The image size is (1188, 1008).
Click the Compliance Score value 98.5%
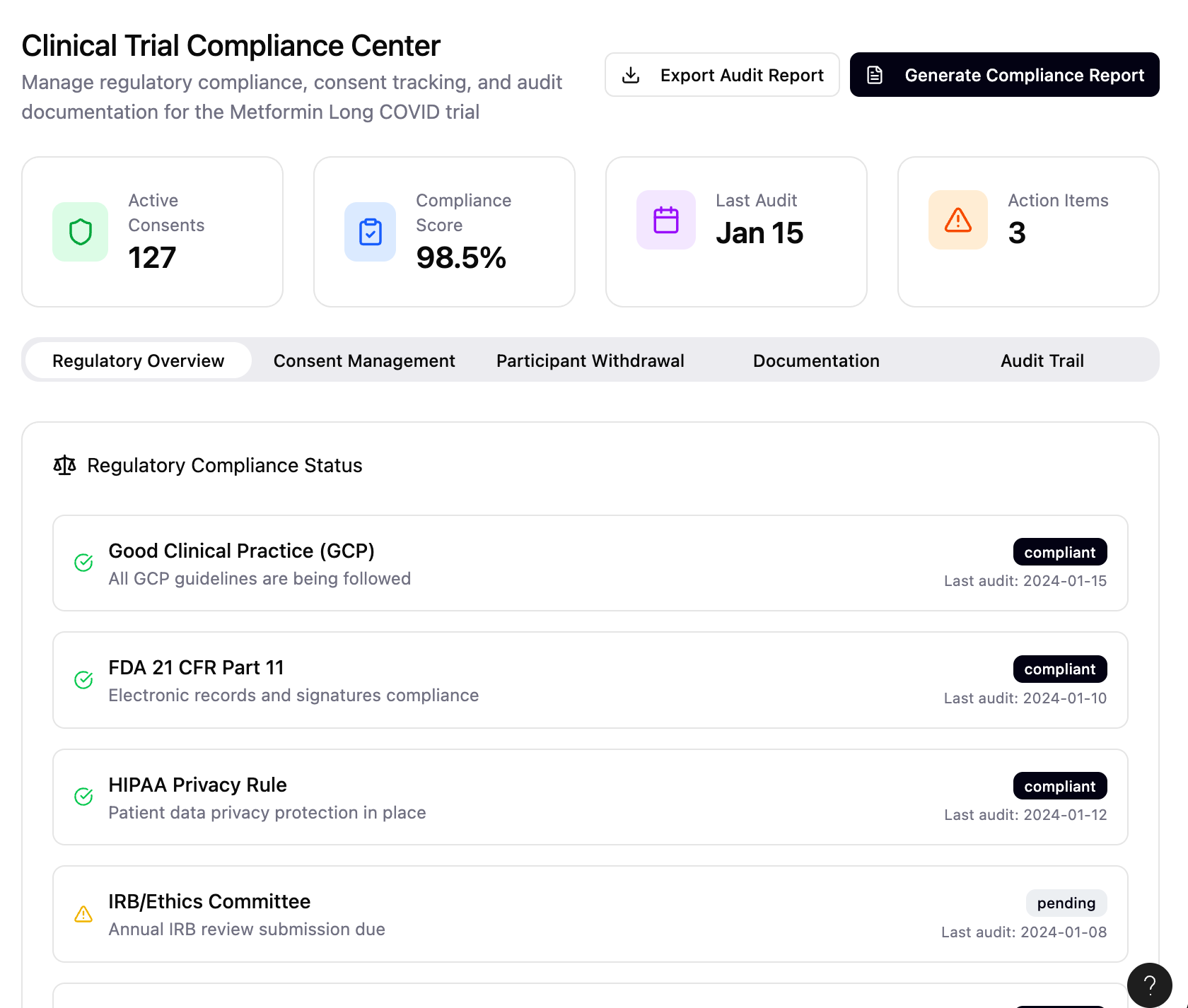pos(461,257)
